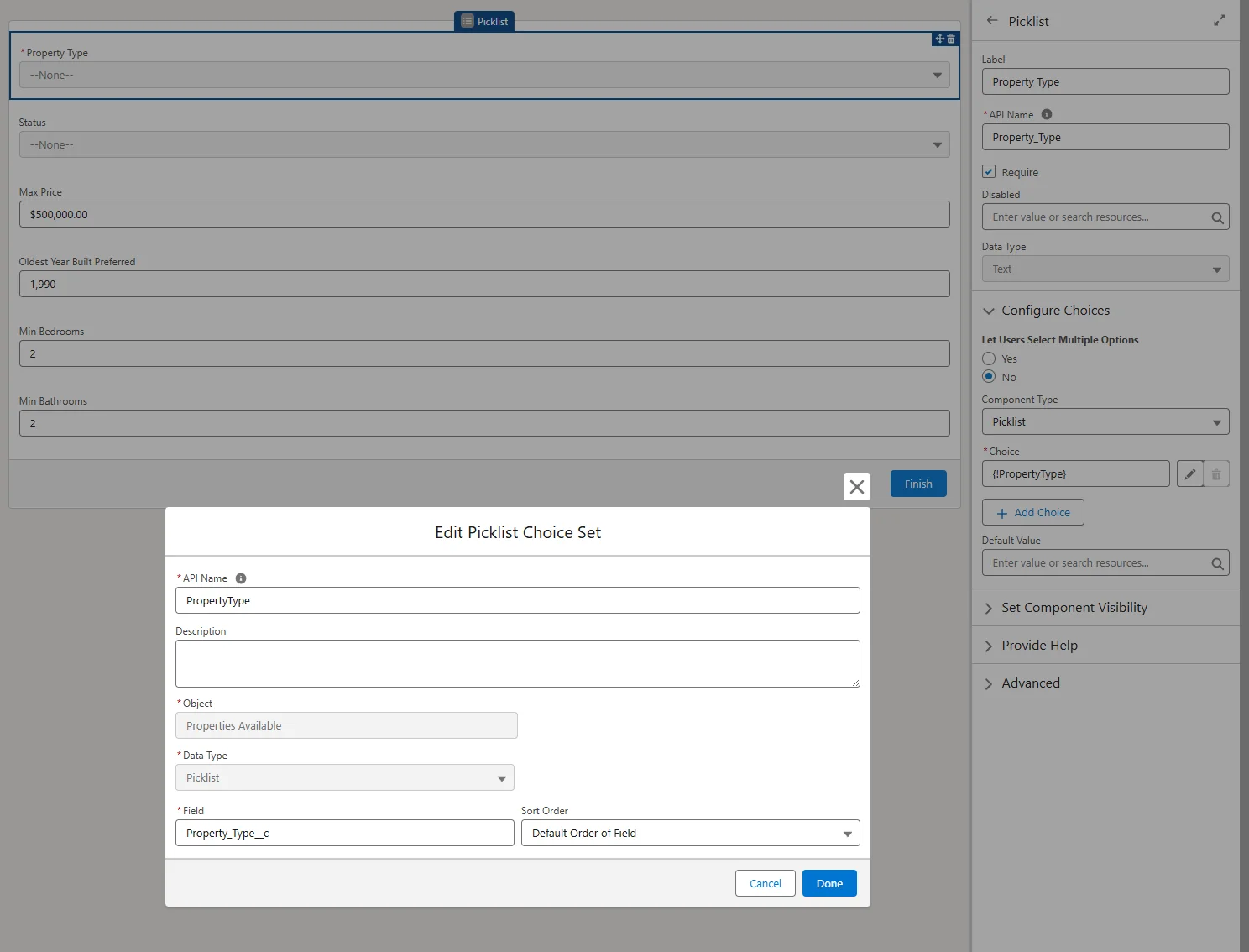Click the Min Bedrooms field
This screenshot has width=1249, height=952.
point(484,353)
